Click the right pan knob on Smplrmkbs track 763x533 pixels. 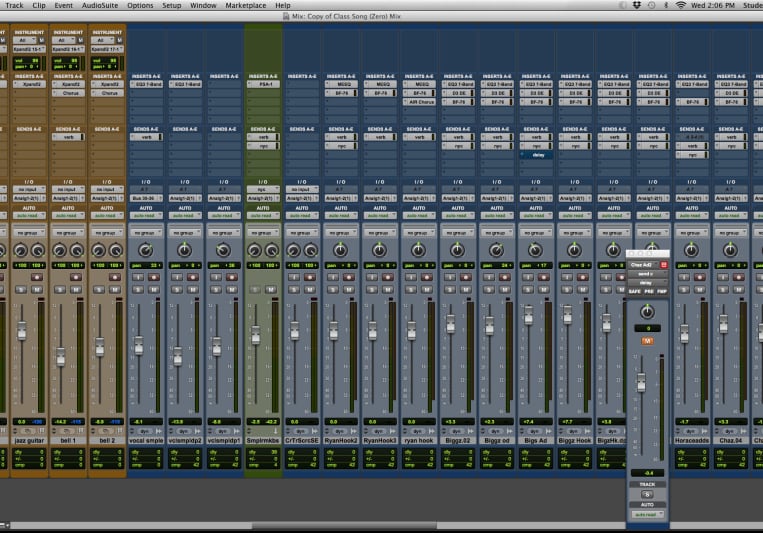(x=272, y=251)
